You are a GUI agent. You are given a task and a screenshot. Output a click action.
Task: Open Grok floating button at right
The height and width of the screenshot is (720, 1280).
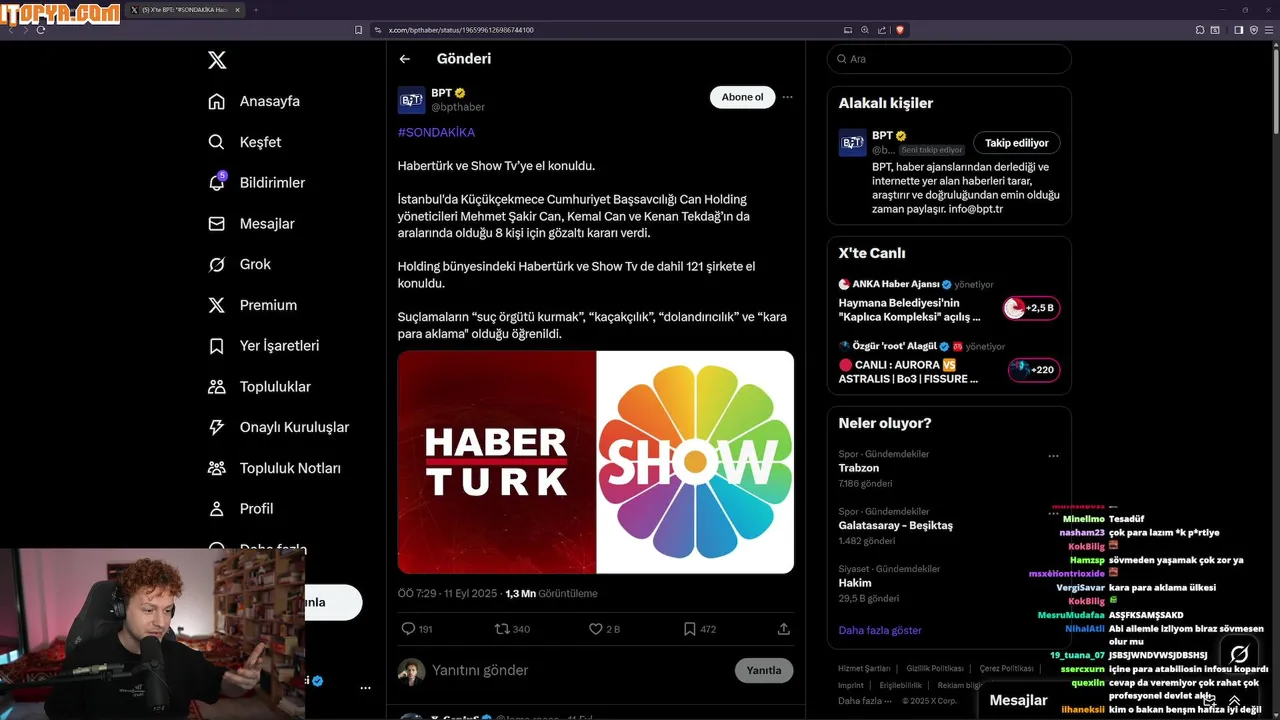coord(1239,655)
